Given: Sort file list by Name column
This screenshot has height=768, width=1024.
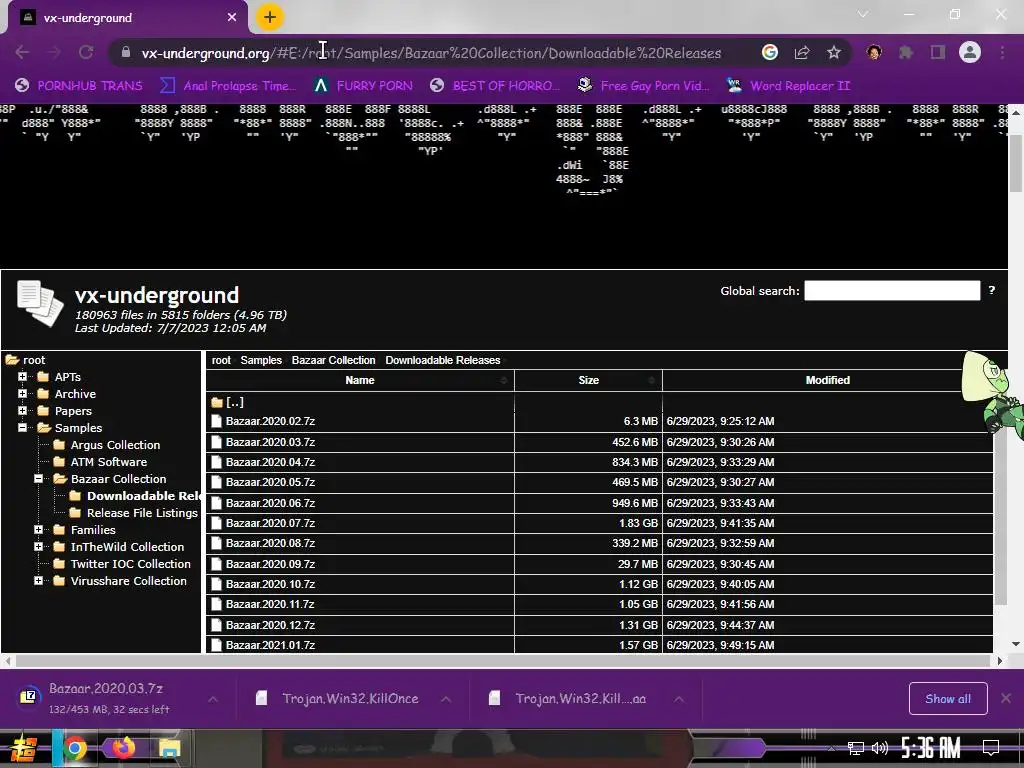Looking at the screenshot, I should coord(360,380).
